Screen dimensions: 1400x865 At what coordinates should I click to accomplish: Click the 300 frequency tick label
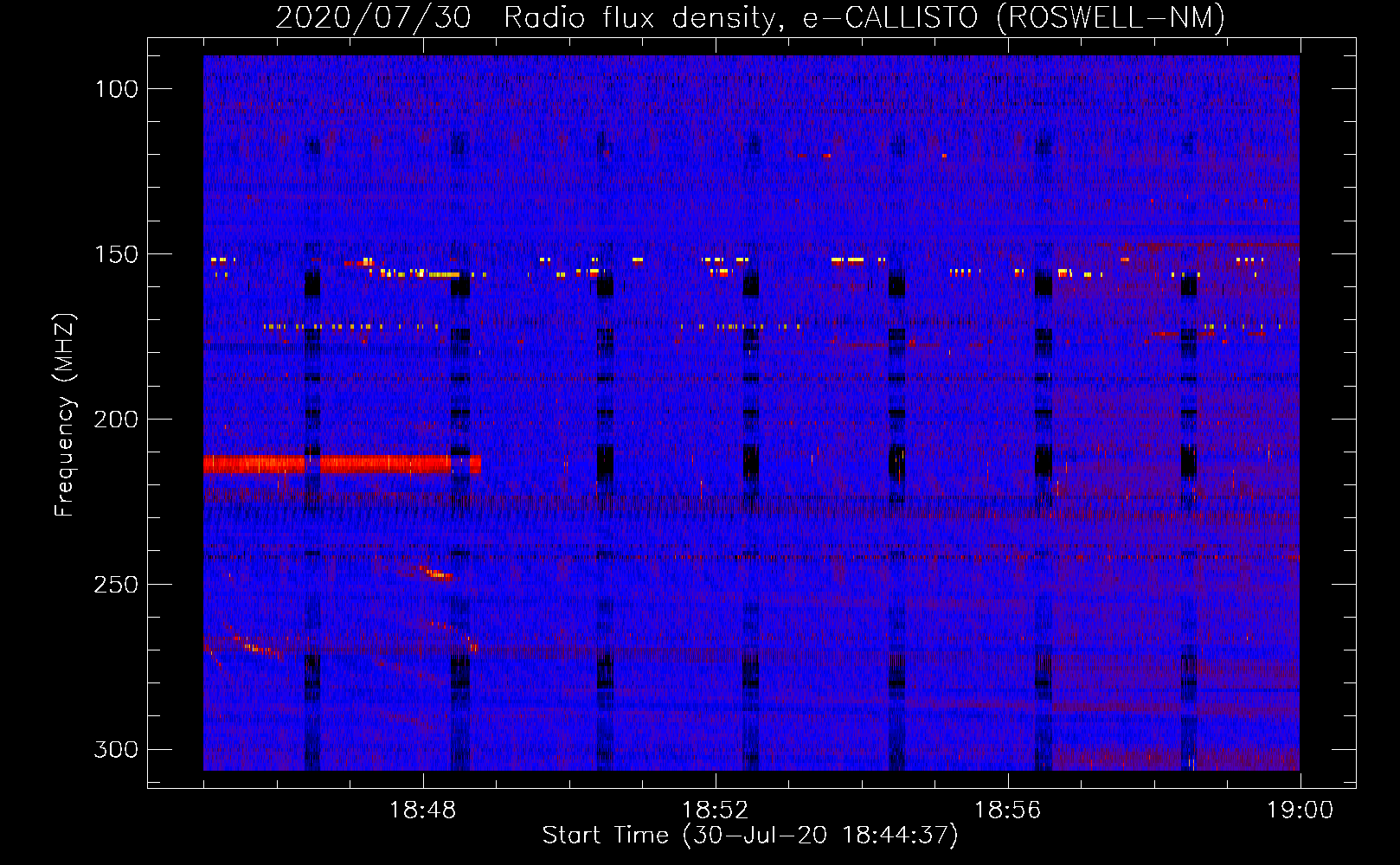click(116, 749)
